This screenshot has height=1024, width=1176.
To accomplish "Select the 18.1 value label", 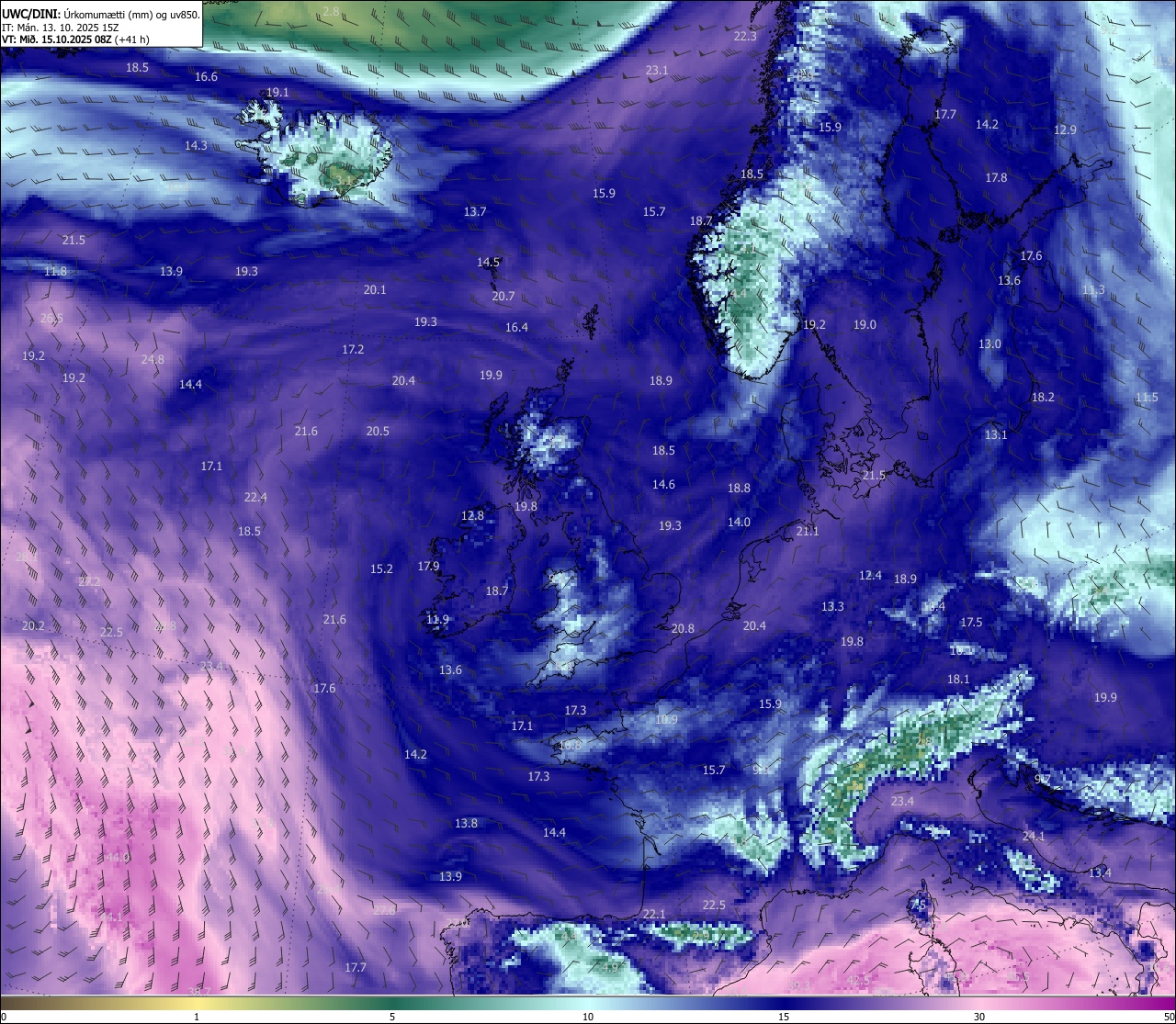I will [958, 680].
